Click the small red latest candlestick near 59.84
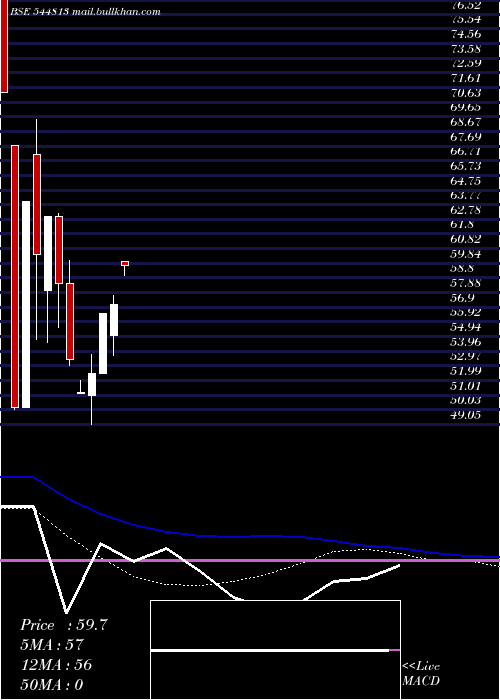 (125, 263)
